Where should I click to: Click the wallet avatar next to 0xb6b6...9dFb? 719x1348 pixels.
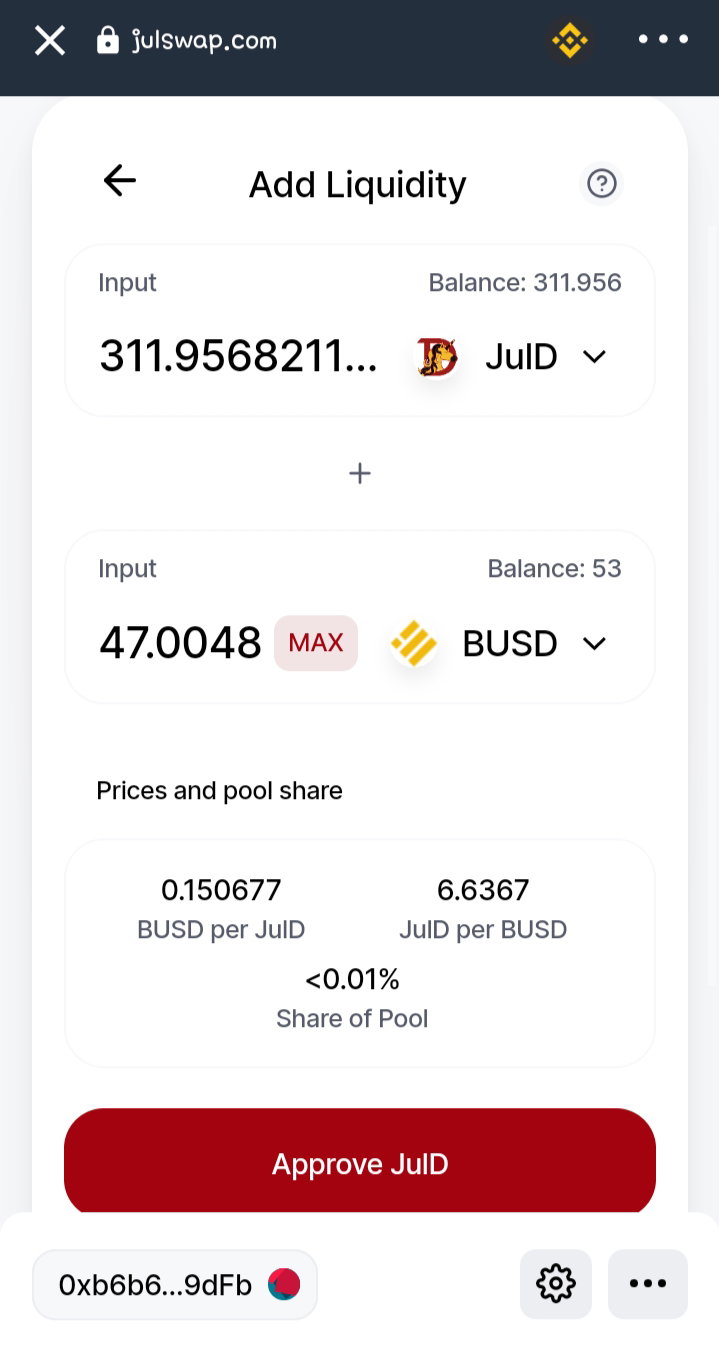click(284, 1284)
